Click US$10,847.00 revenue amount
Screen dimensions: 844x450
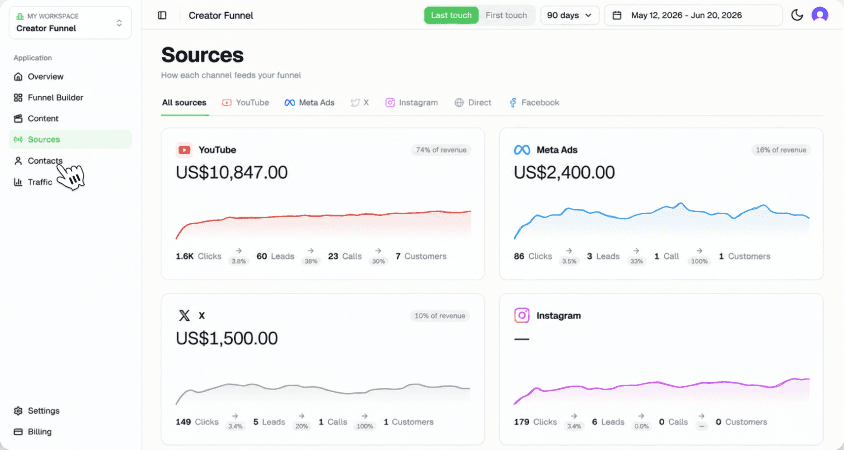pos(232,172)
